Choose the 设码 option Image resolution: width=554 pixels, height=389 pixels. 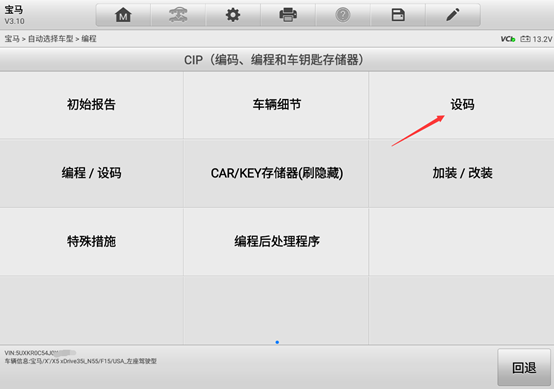tap(461, 105)
